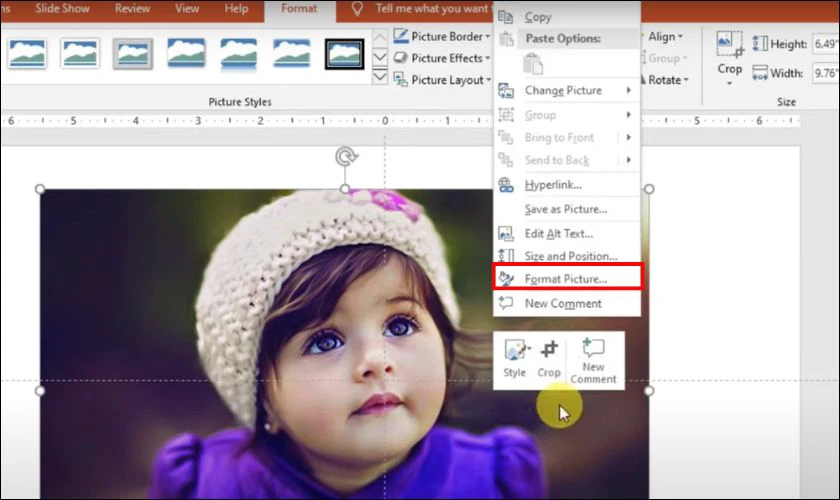Open the Change Picture submenu
Screen dimensions: 840x500
566,91
